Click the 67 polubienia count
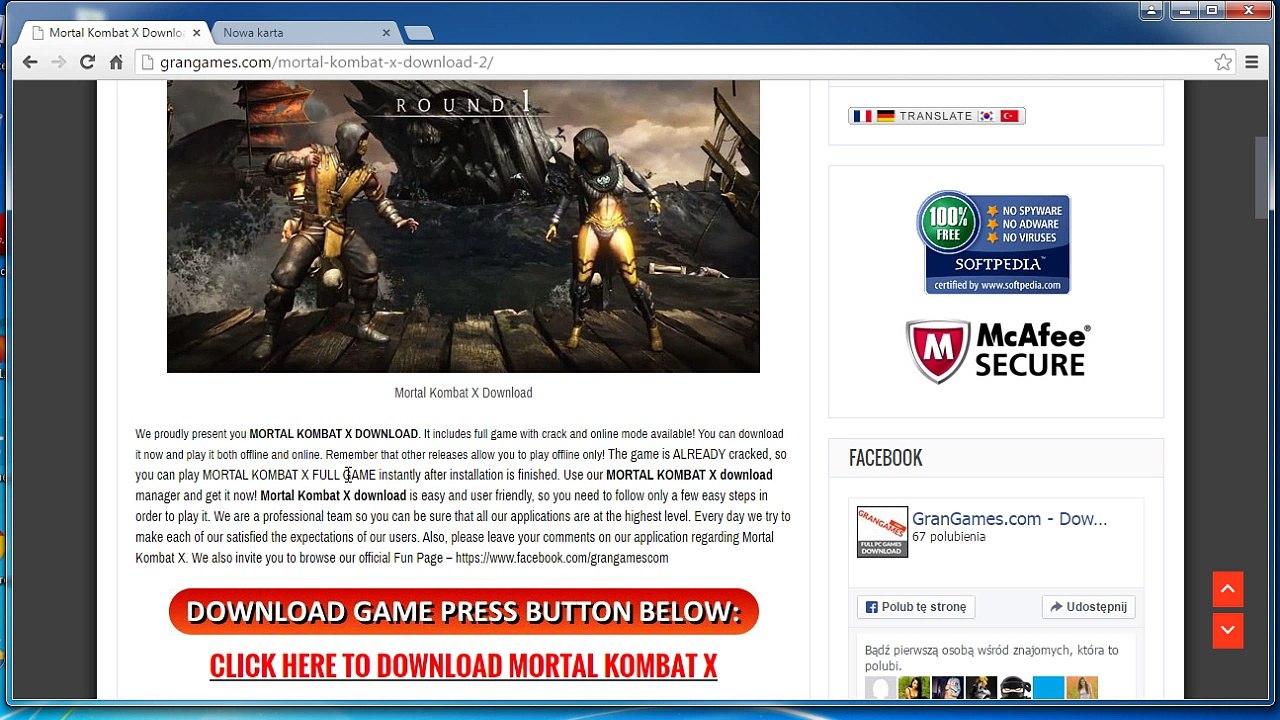Screen dimensions: 1280x720 tap(949, 537)
